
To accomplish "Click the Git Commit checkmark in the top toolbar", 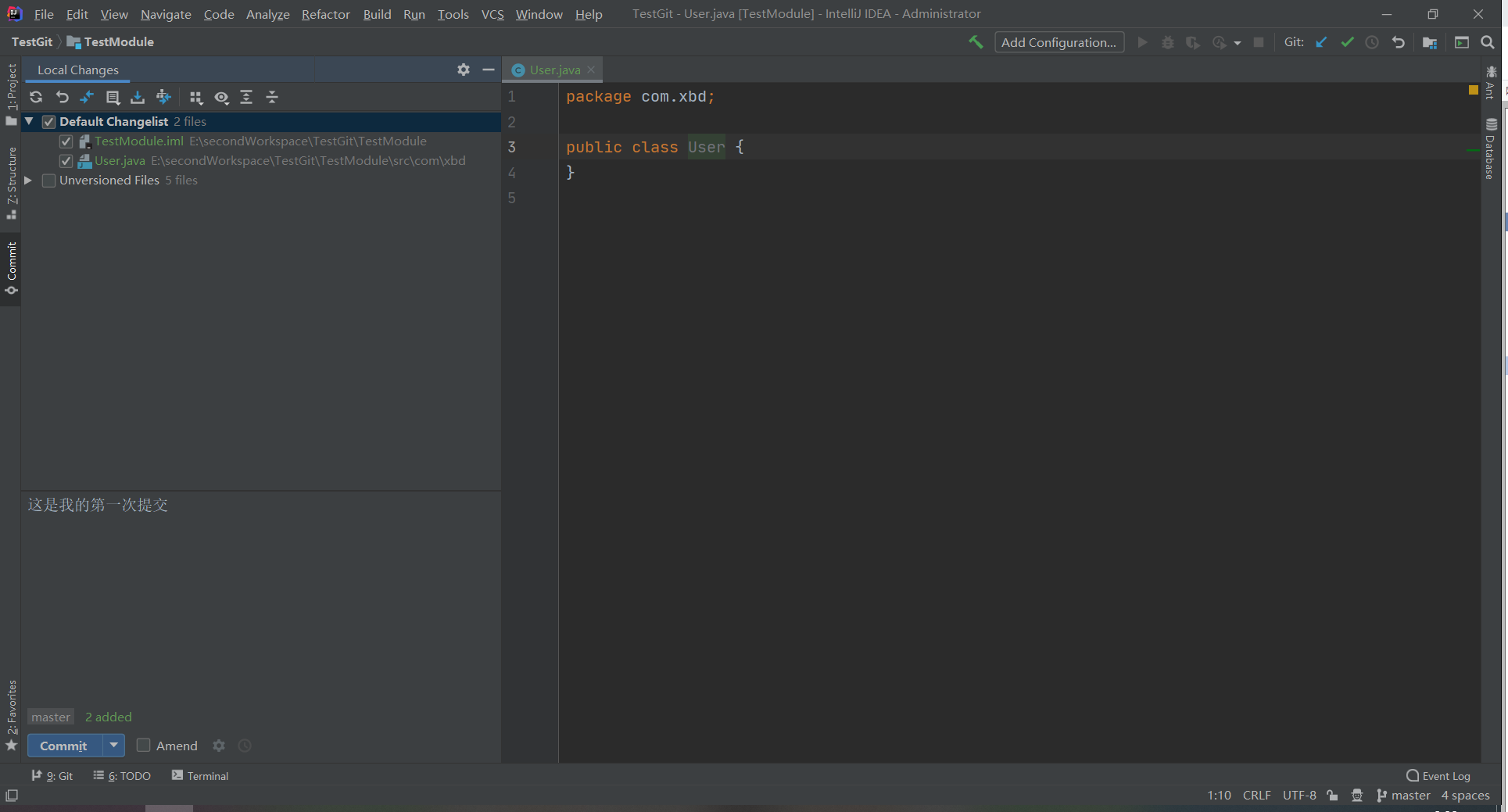I will (x=1347, y=42).
